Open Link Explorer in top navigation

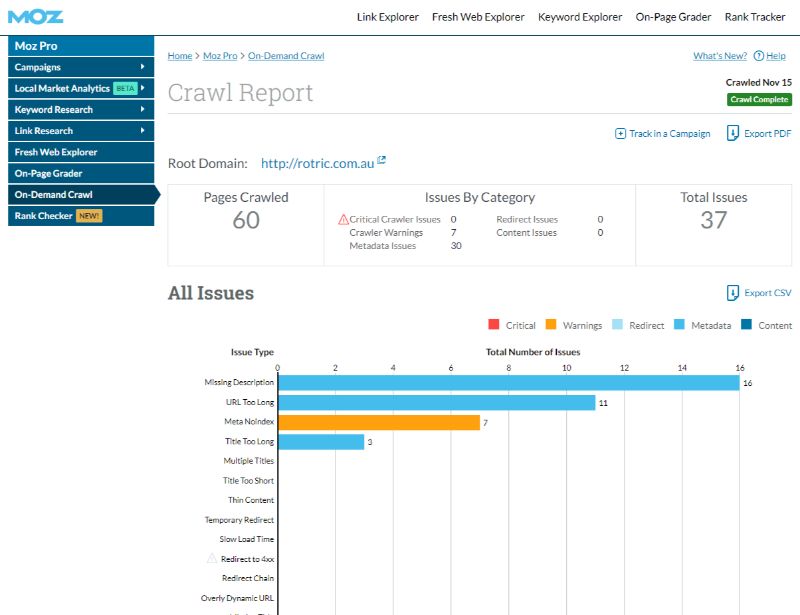388,17
